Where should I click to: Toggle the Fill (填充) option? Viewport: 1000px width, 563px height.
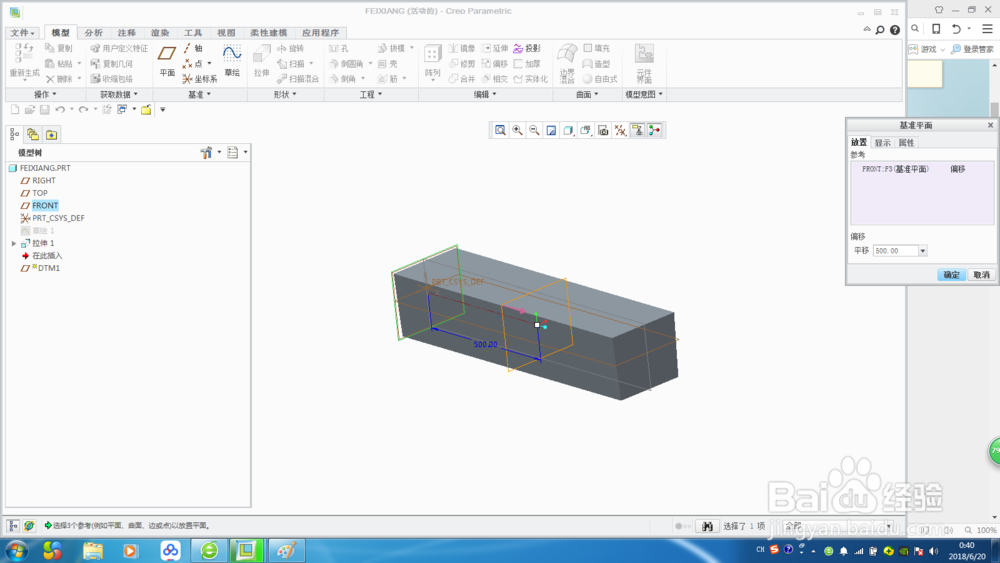tap(596, 48)
